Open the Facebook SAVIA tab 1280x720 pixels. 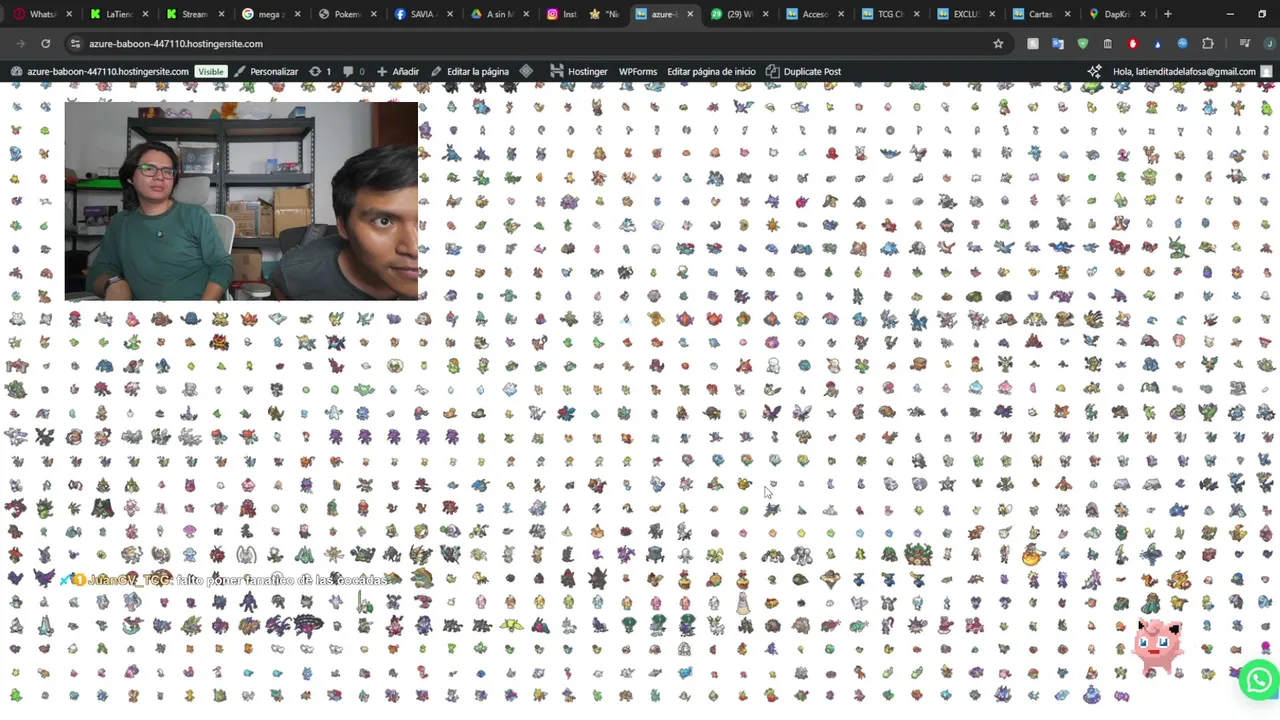pyautogui.click(x=425, y=14)
